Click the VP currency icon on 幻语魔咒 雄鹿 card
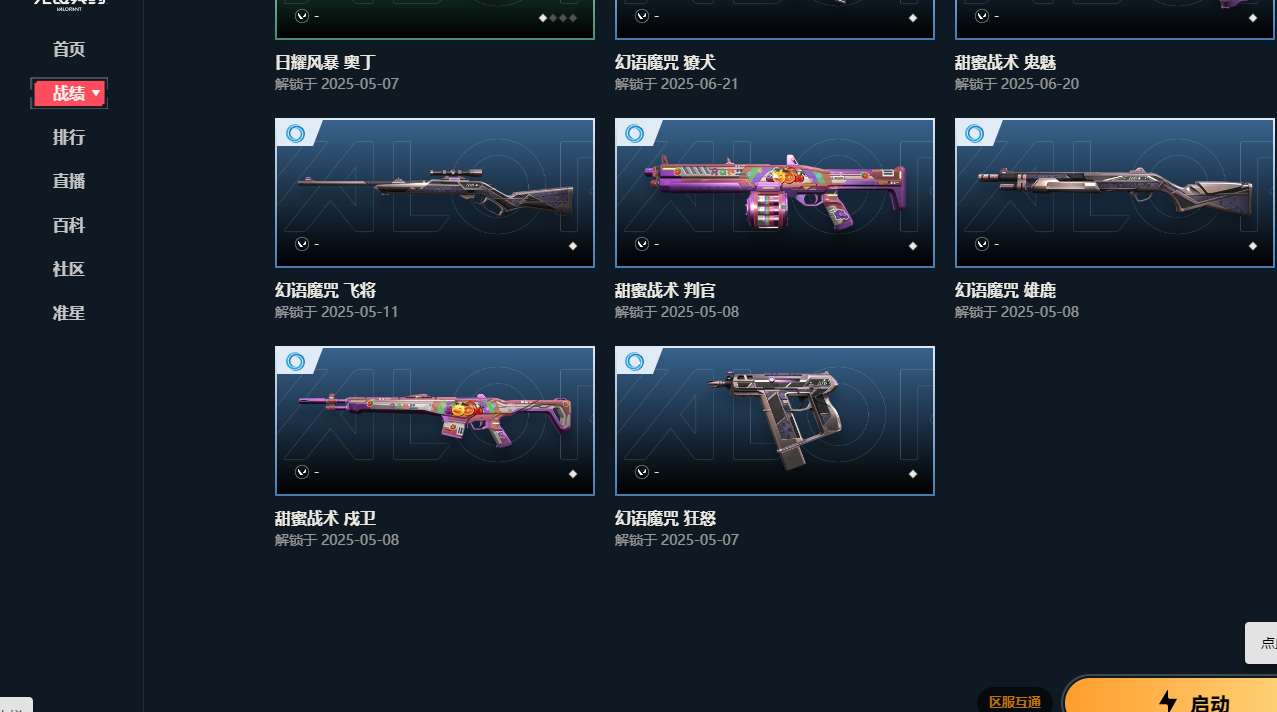The width and height of the screenshot is (1277, 712). click(x=982, y=244)
